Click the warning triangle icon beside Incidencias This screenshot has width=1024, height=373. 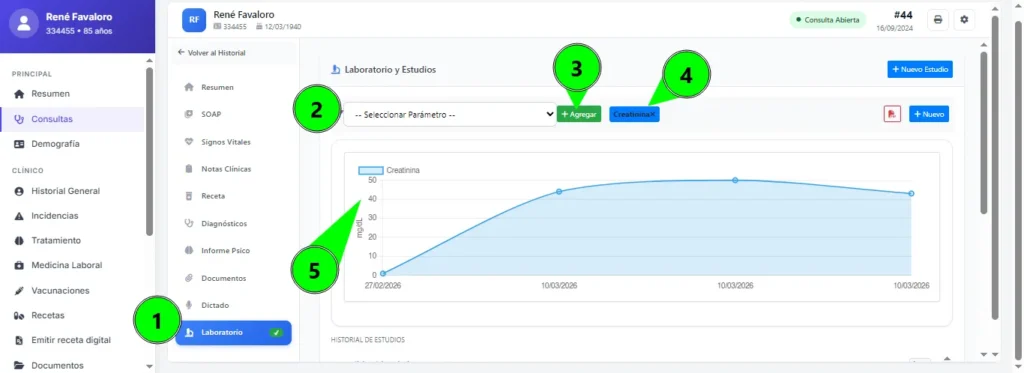(x=19, y=216)
